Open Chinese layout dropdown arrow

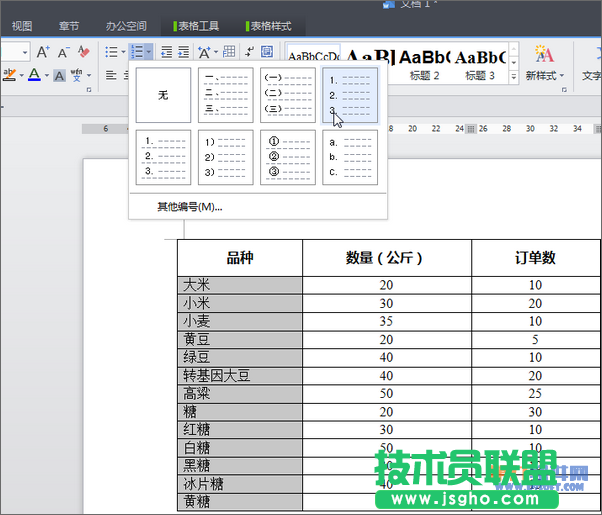coord(216,52)
